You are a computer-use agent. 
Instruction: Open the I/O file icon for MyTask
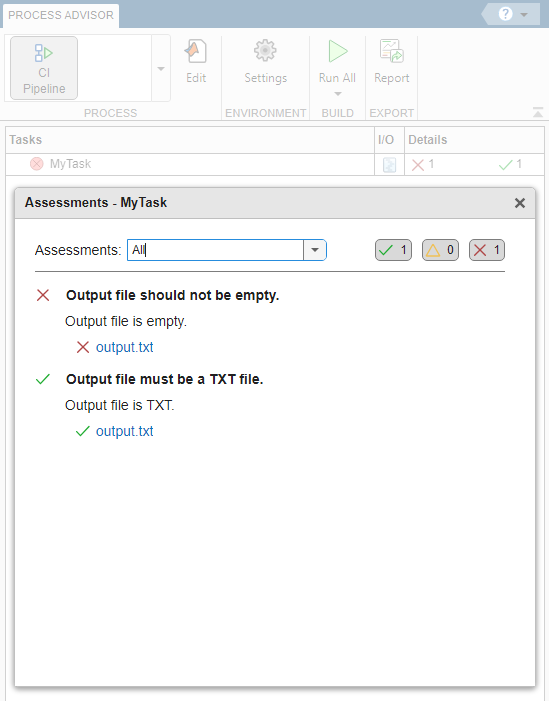point(389,165)
